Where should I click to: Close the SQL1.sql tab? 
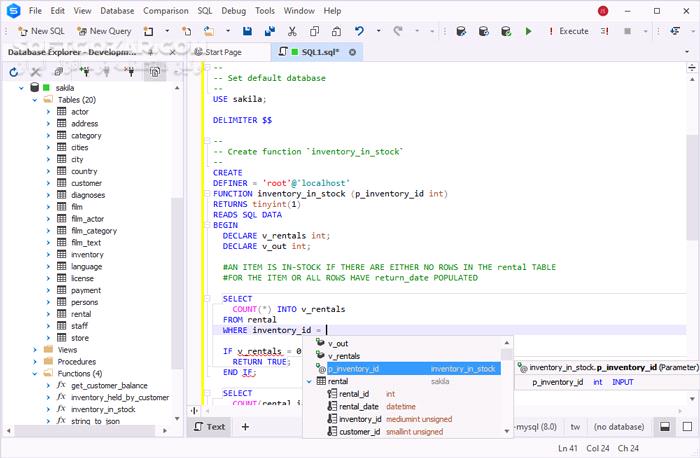coord(353,52)
